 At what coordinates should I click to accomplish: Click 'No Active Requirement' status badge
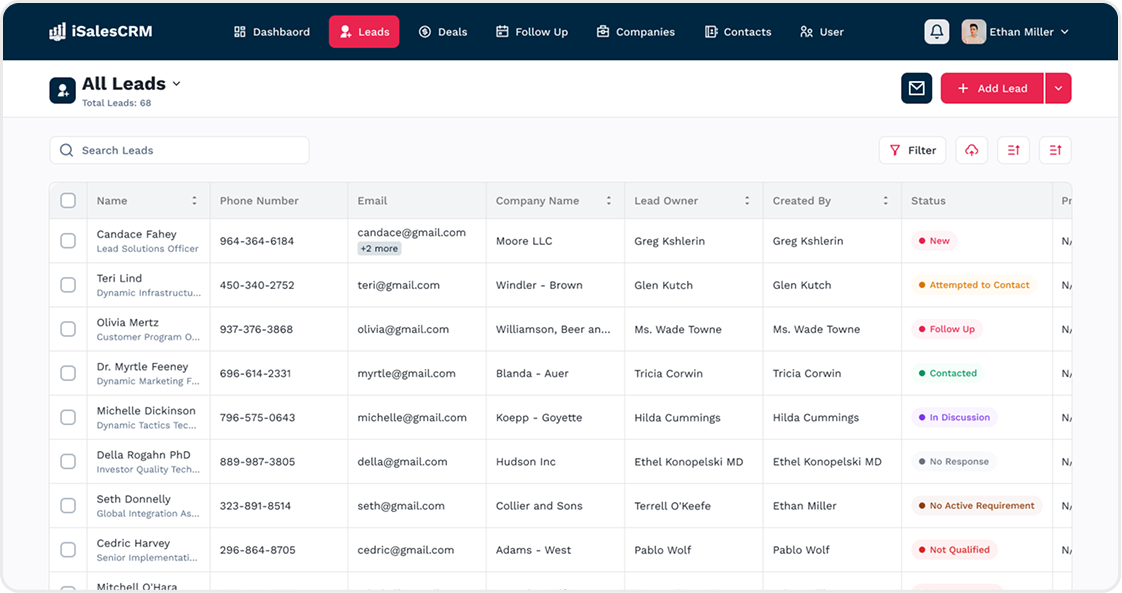(977, 506)
